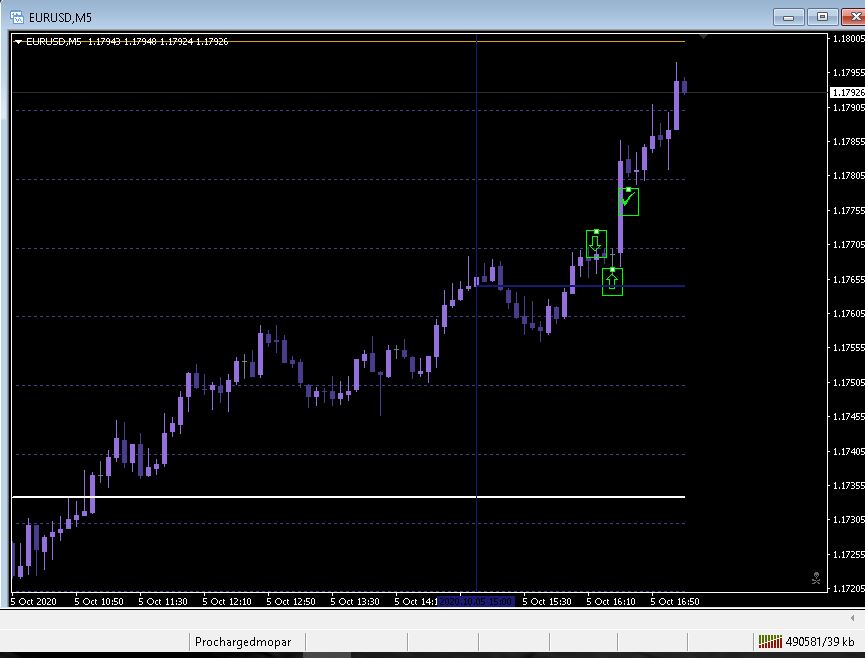Click the 5 Oct 13:30 time axis label
Viewport: 865px width, 658px height.
[x=355, y=601]
